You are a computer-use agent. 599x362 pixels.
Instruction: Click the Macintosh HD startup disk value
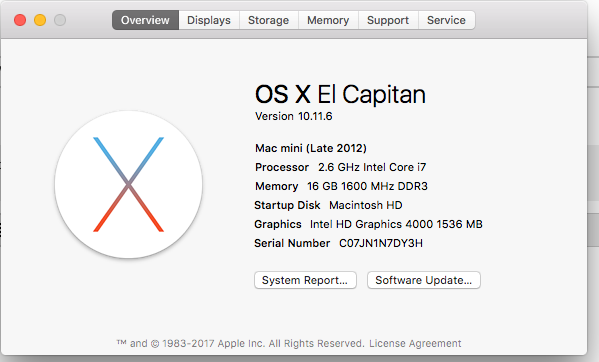[x=366, y=205]
